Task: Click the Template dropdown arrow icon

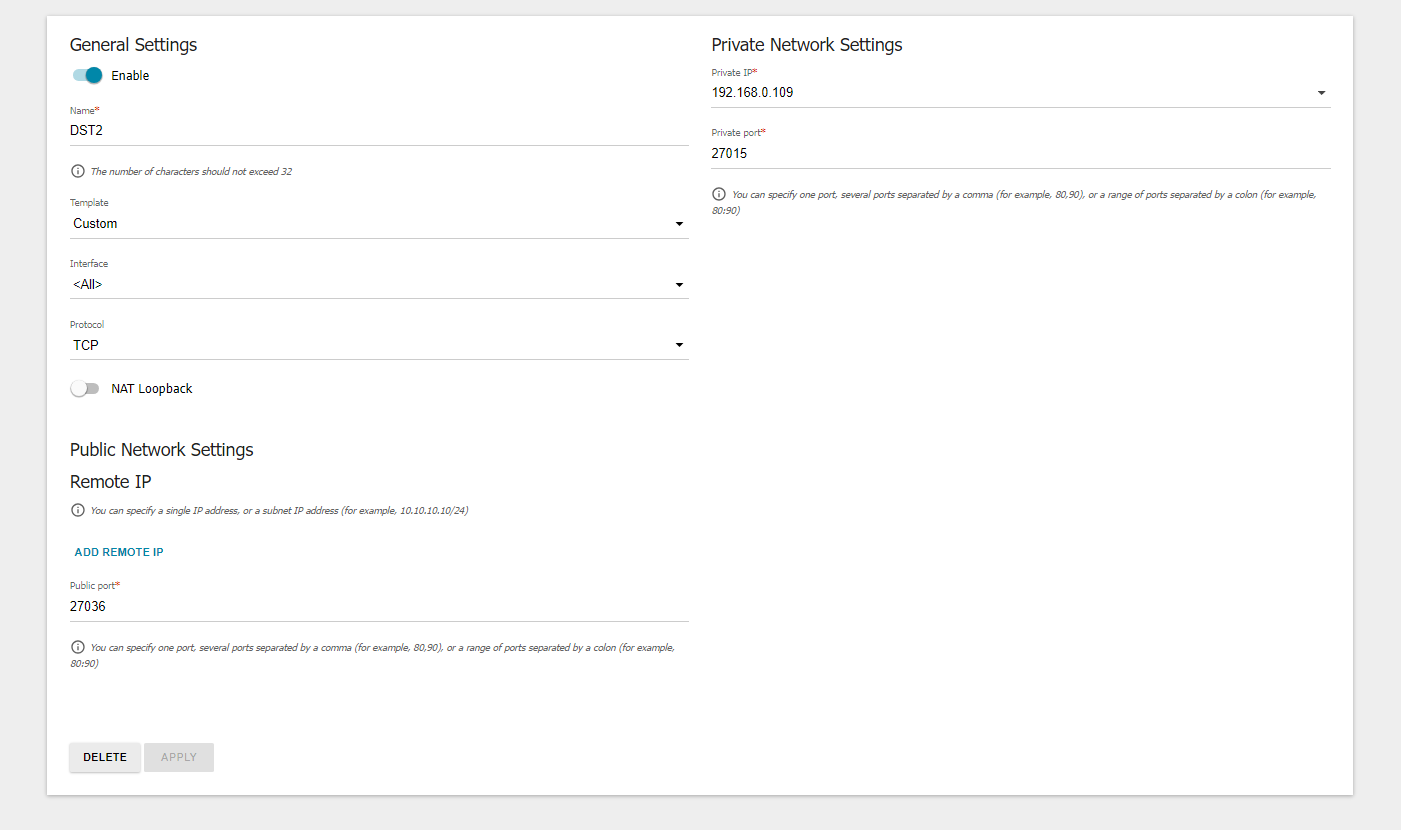Action: pyautogui.click(x=679, y=224)
